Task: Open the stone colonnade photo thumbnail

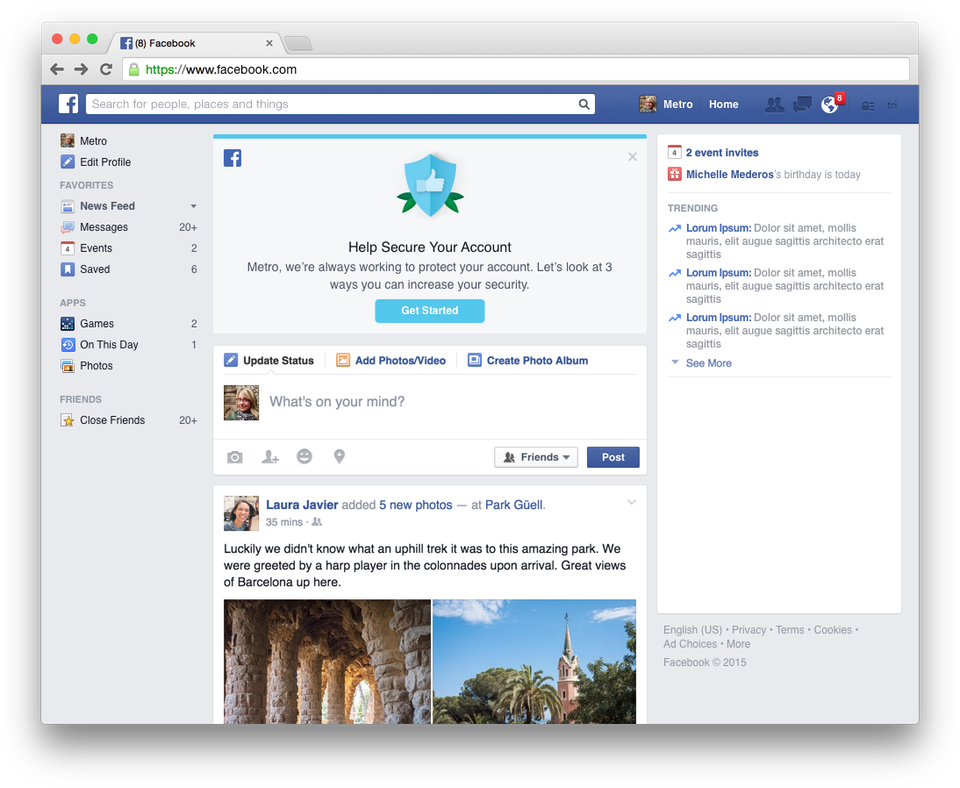Action: (x=327, y=661)
